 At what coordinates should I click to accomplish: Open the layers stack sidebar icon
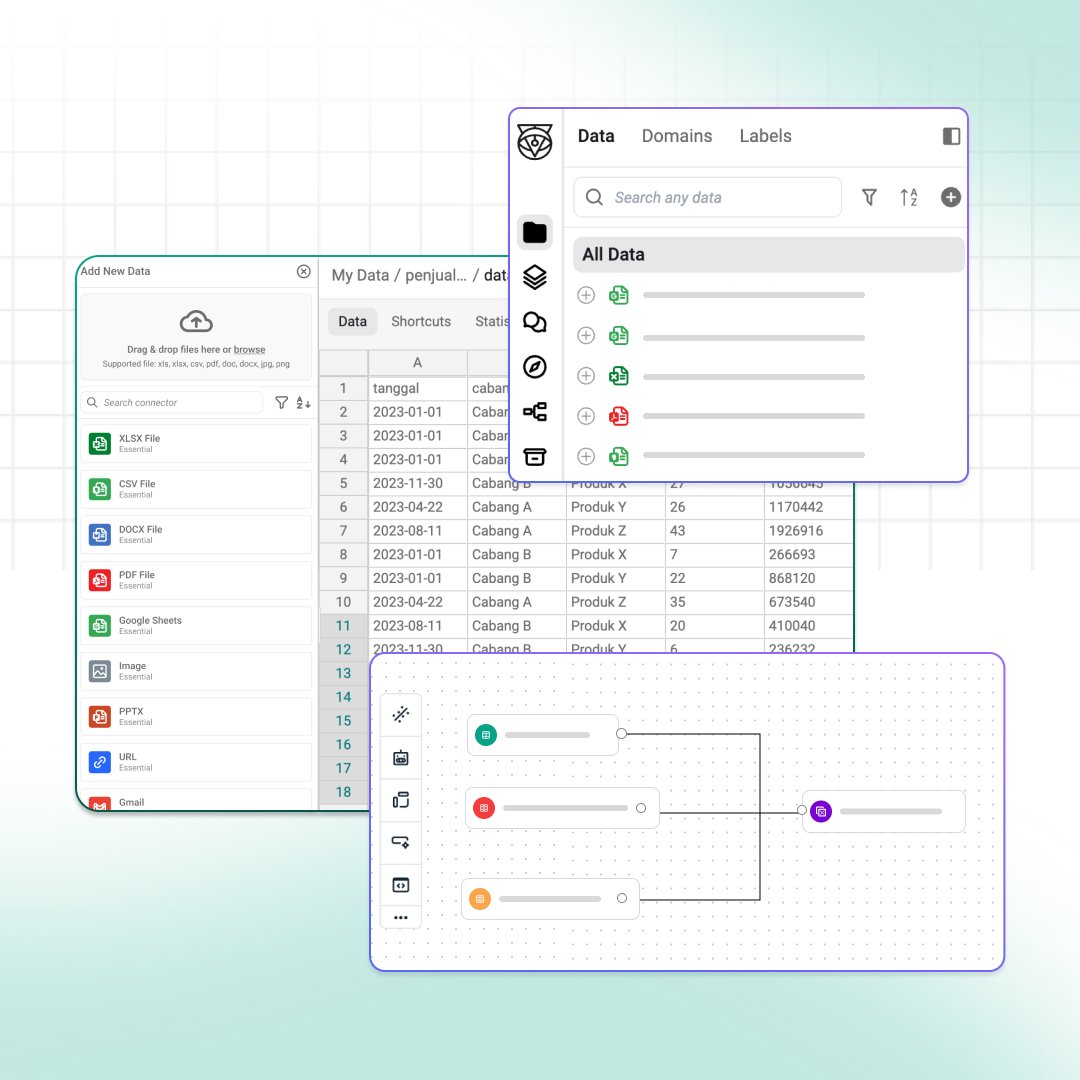[534, 277]
